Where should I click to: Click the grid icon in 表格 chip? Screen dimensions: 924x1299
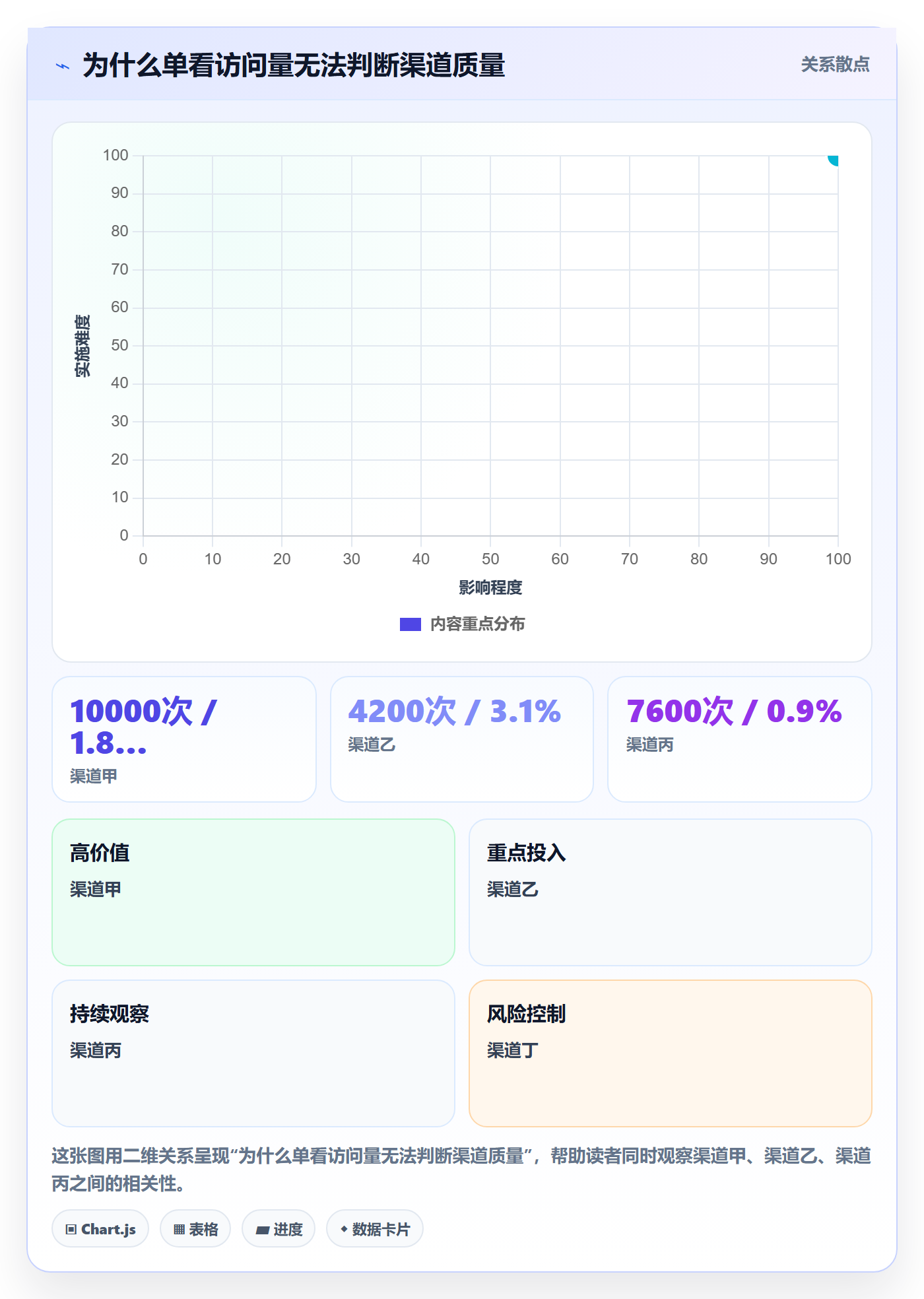(x=180, y=1230)
